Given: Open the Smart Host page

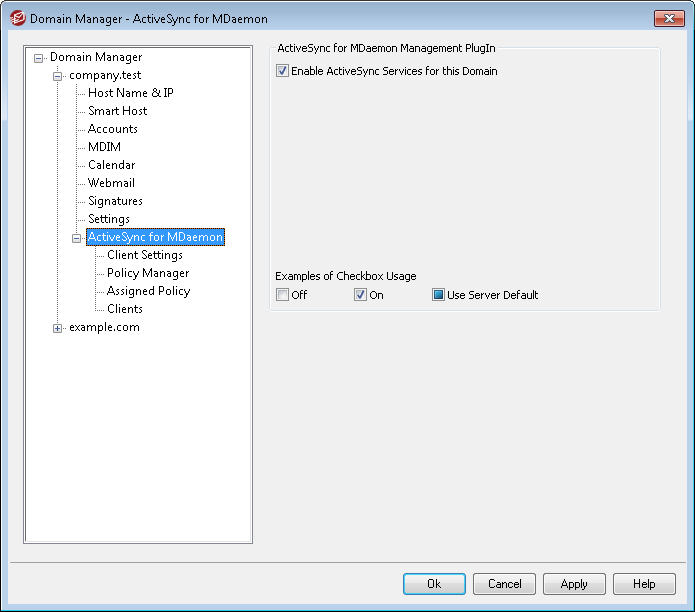Looking at the screenshot, I should coord(117,111).
